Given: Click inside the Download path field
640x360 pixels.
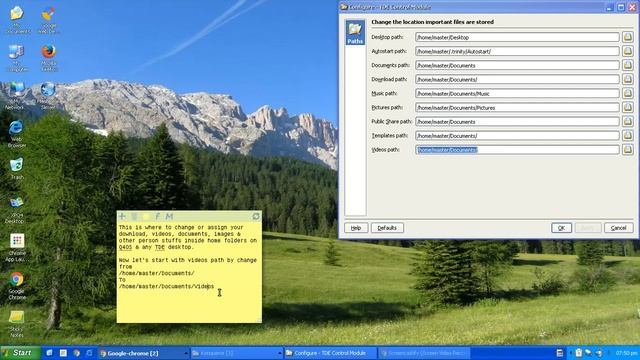Looking at the screenshot, I should tap(518, 79).
